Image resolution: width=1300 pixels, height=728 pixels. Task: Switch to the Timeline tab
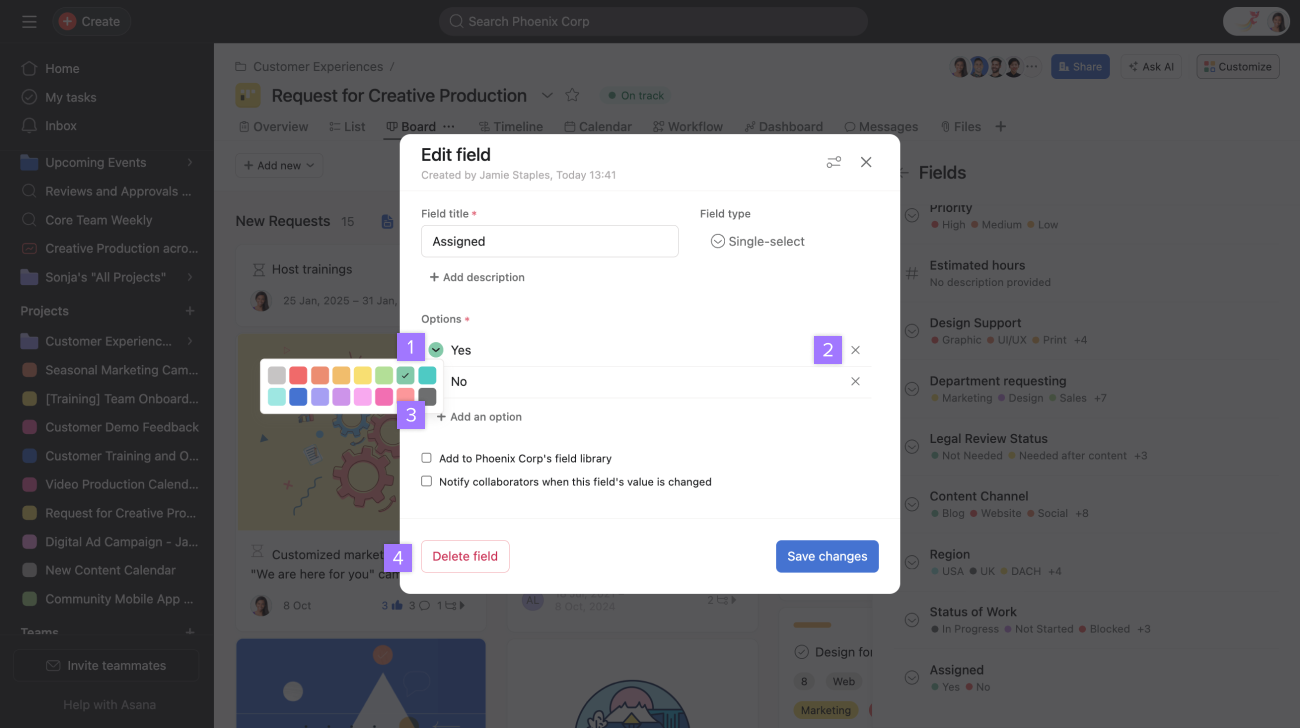pyautogui.click(x=510, y=126)
